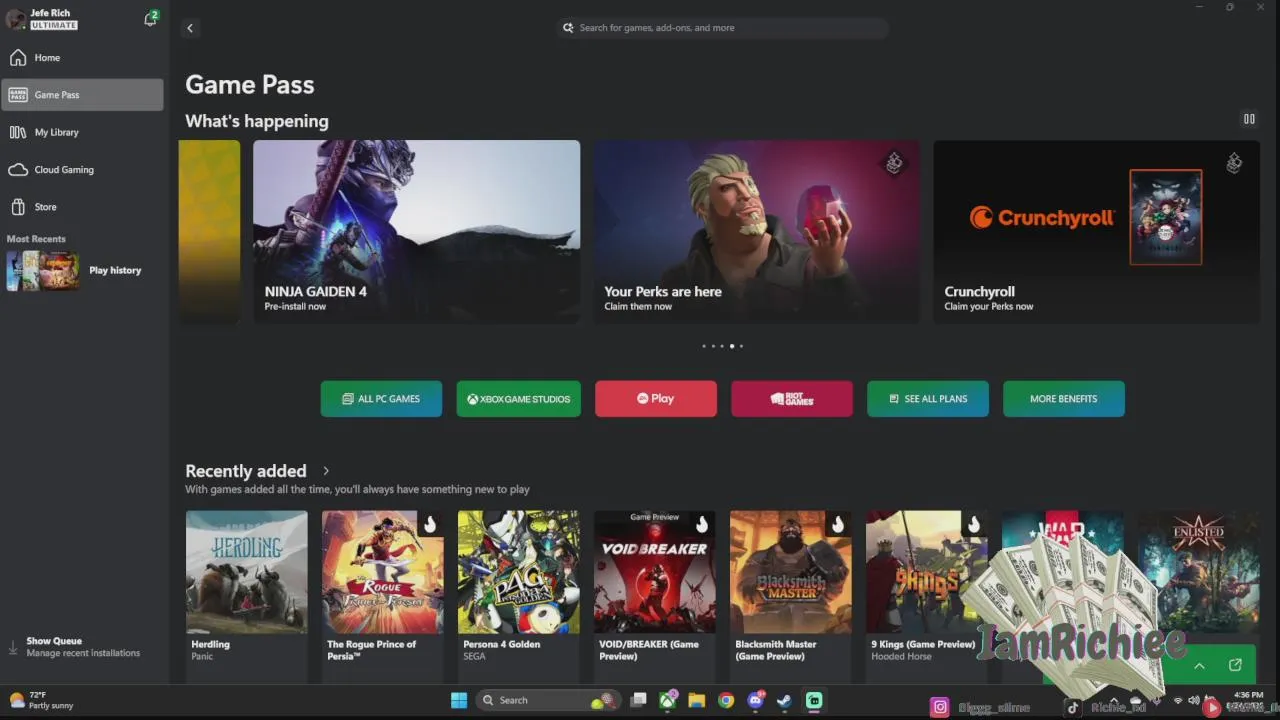Image resolution: width=1280 pixels, height=720 pixels.
Task: Click the red EA Play button
Action: pyautogui.click(x=655, y=399)
